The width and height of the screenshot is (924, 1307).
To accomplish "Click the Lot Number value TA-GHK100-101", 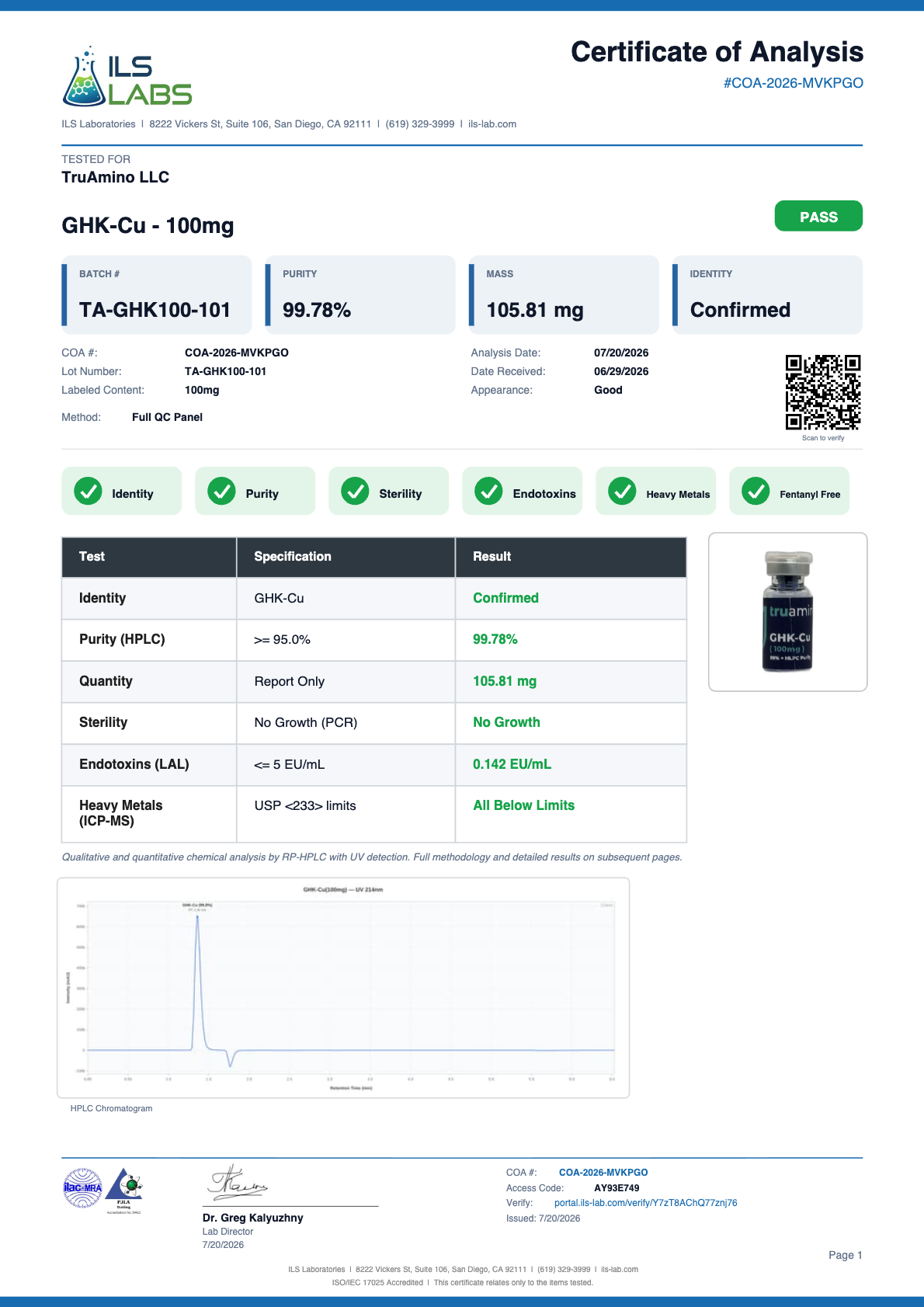I will click(x=225, y=371).
